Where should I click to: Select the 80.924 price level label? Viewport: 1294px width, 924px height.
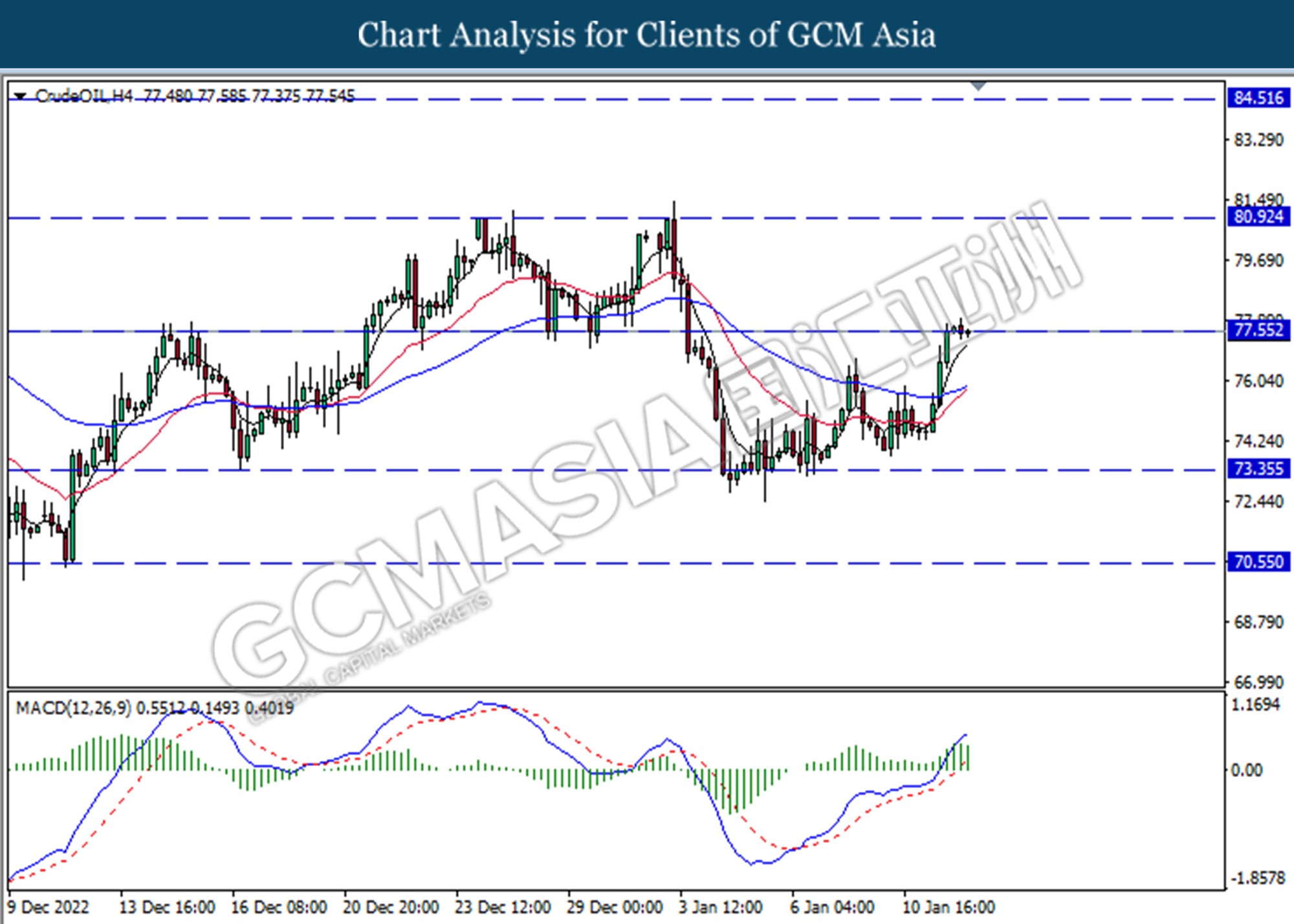pos(1258,217)
